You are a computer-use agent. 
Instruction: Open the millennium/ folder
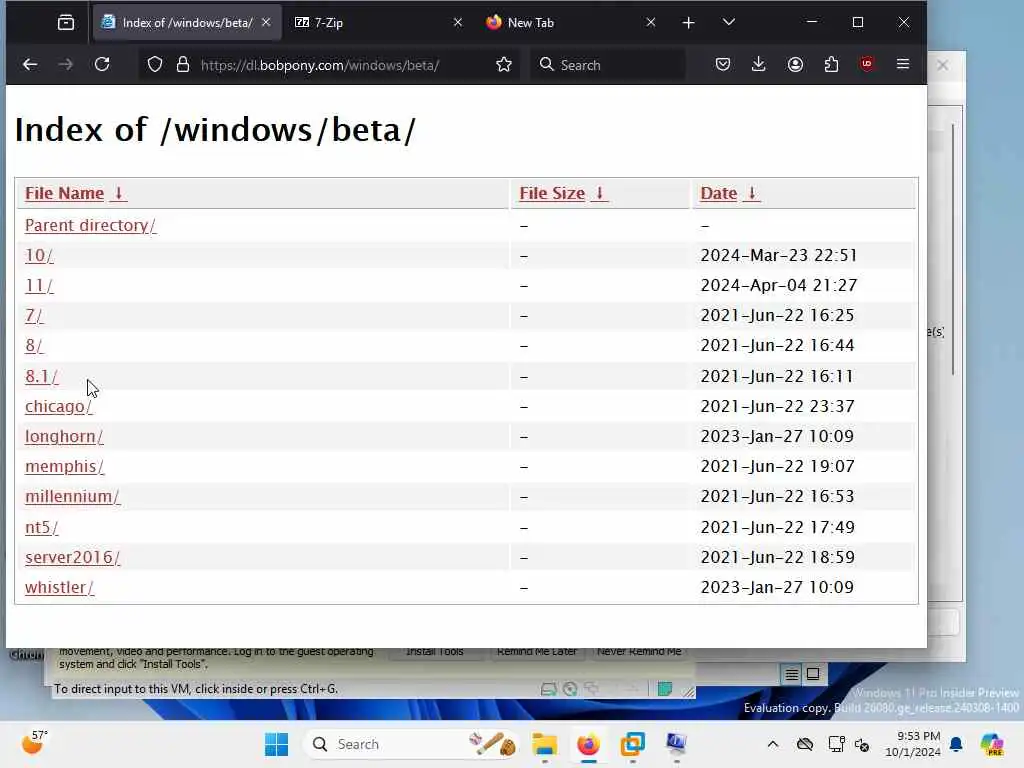coord(72,496)
